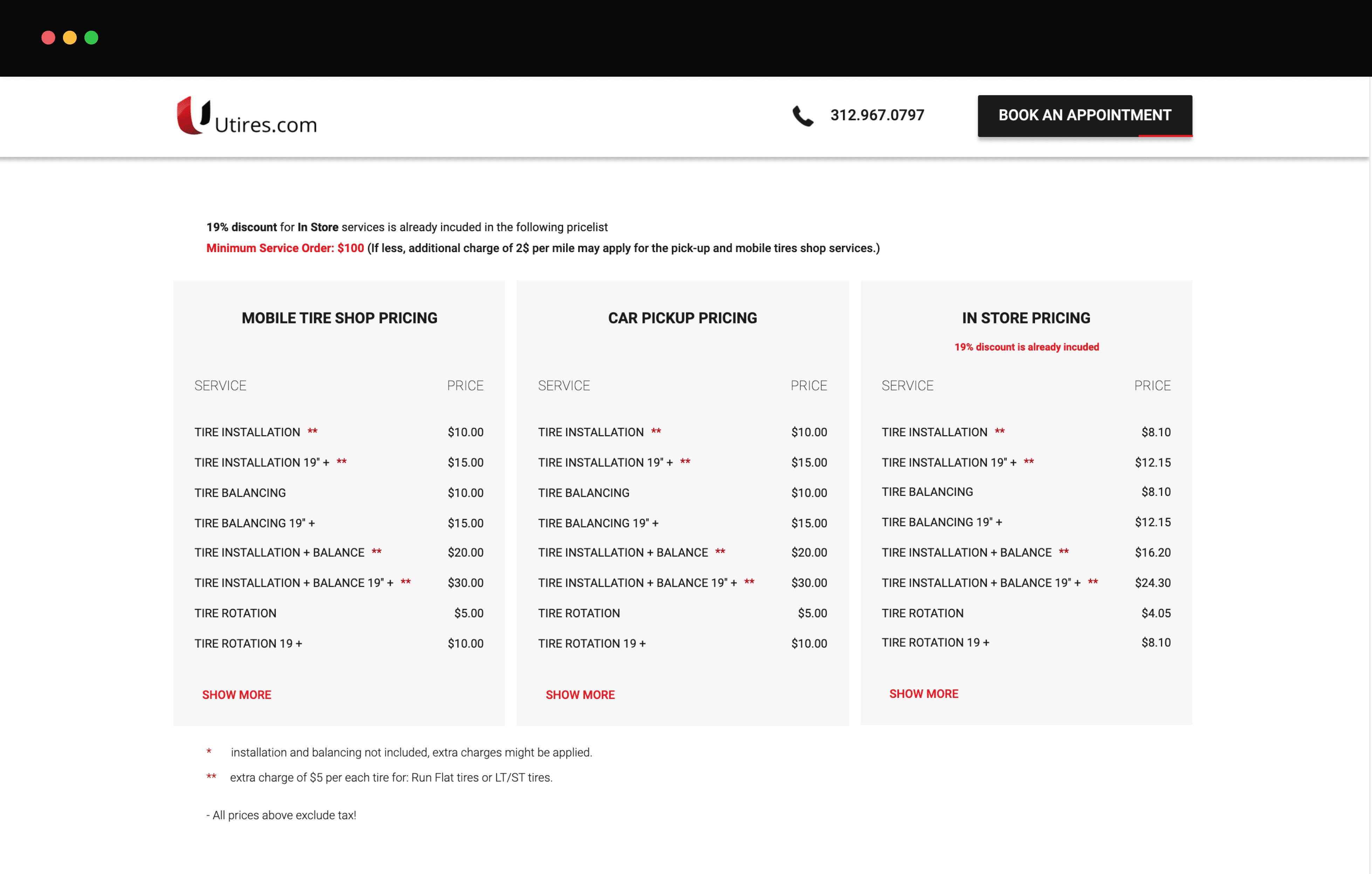Click the Mobile Tire Shop Pricing heading

click(339, 318)
